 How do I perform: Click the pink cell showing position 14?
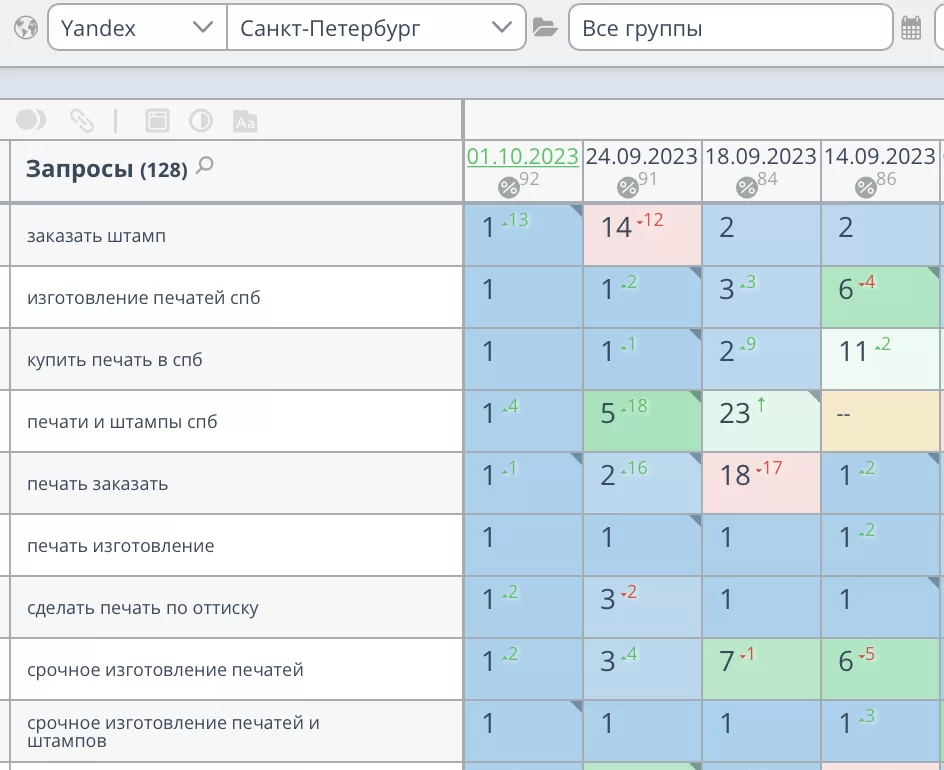642,235
